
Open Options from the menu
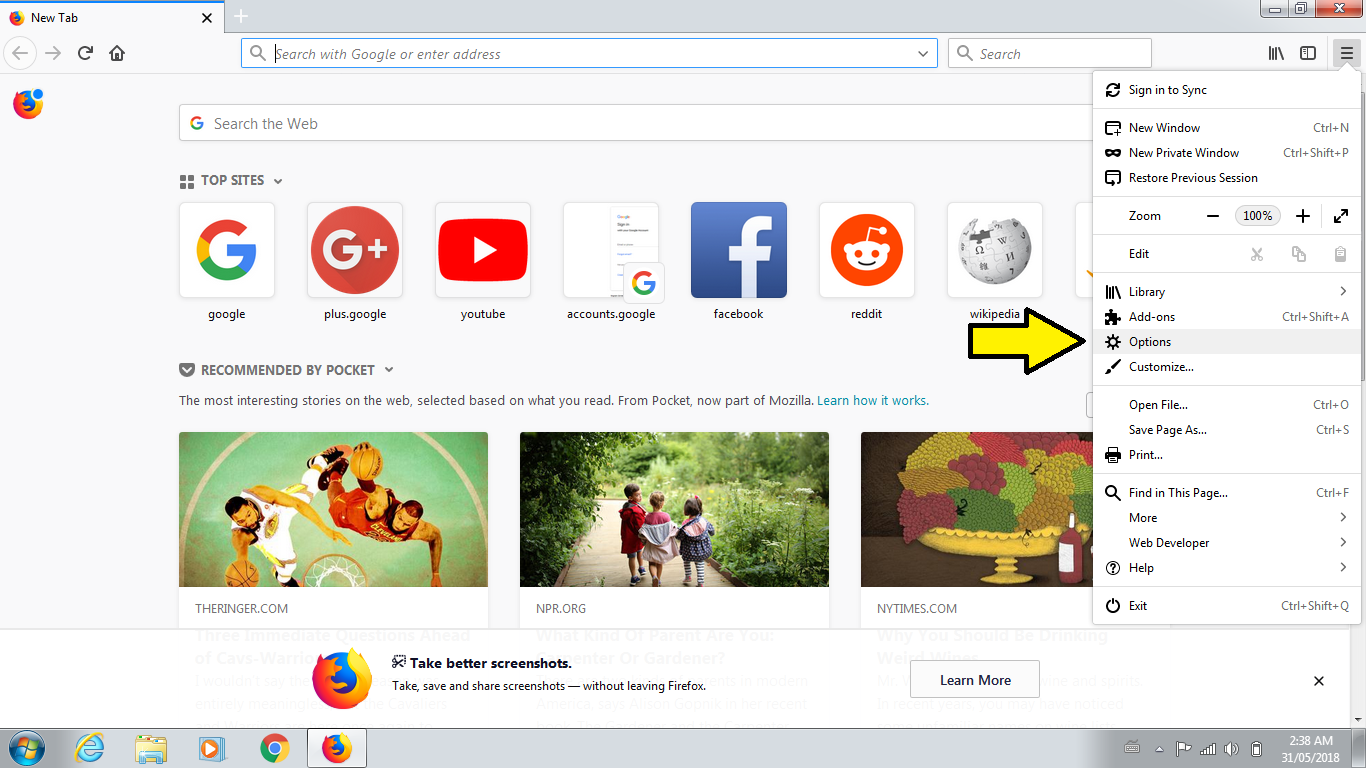coord(1227,342)
